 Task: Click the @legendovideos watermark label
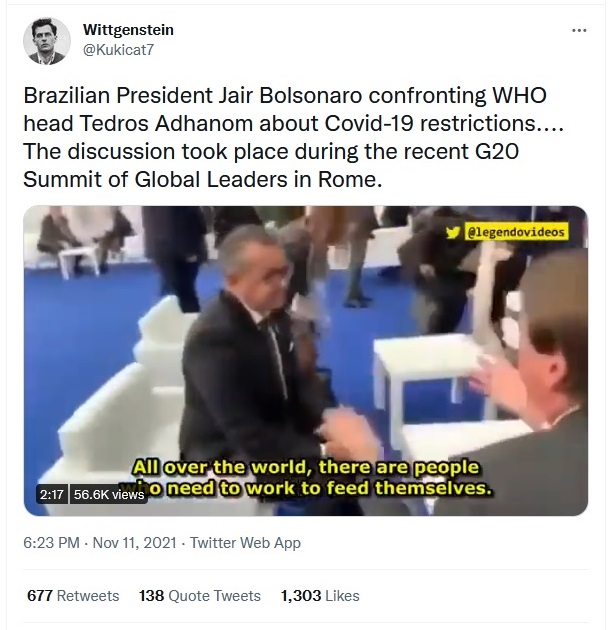coord(516,232)
